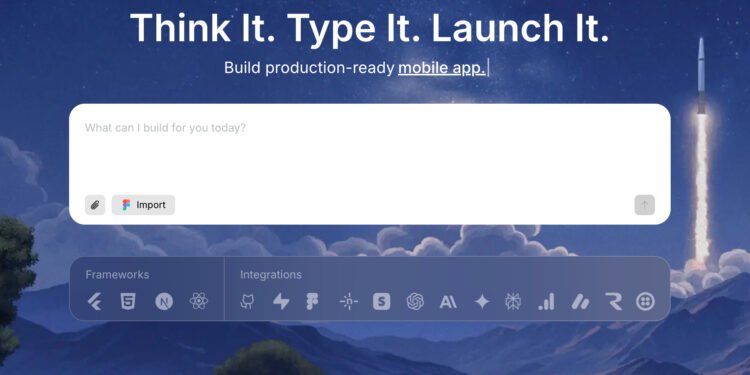Open the Razorpay integration

(x=614, y=301)
